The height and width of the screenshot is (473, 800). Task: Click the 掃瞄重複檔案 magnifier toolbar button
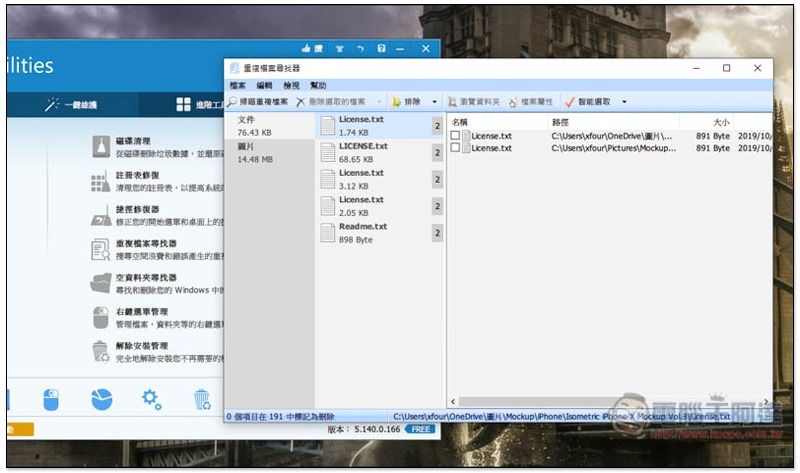click(x=259, y=102)
